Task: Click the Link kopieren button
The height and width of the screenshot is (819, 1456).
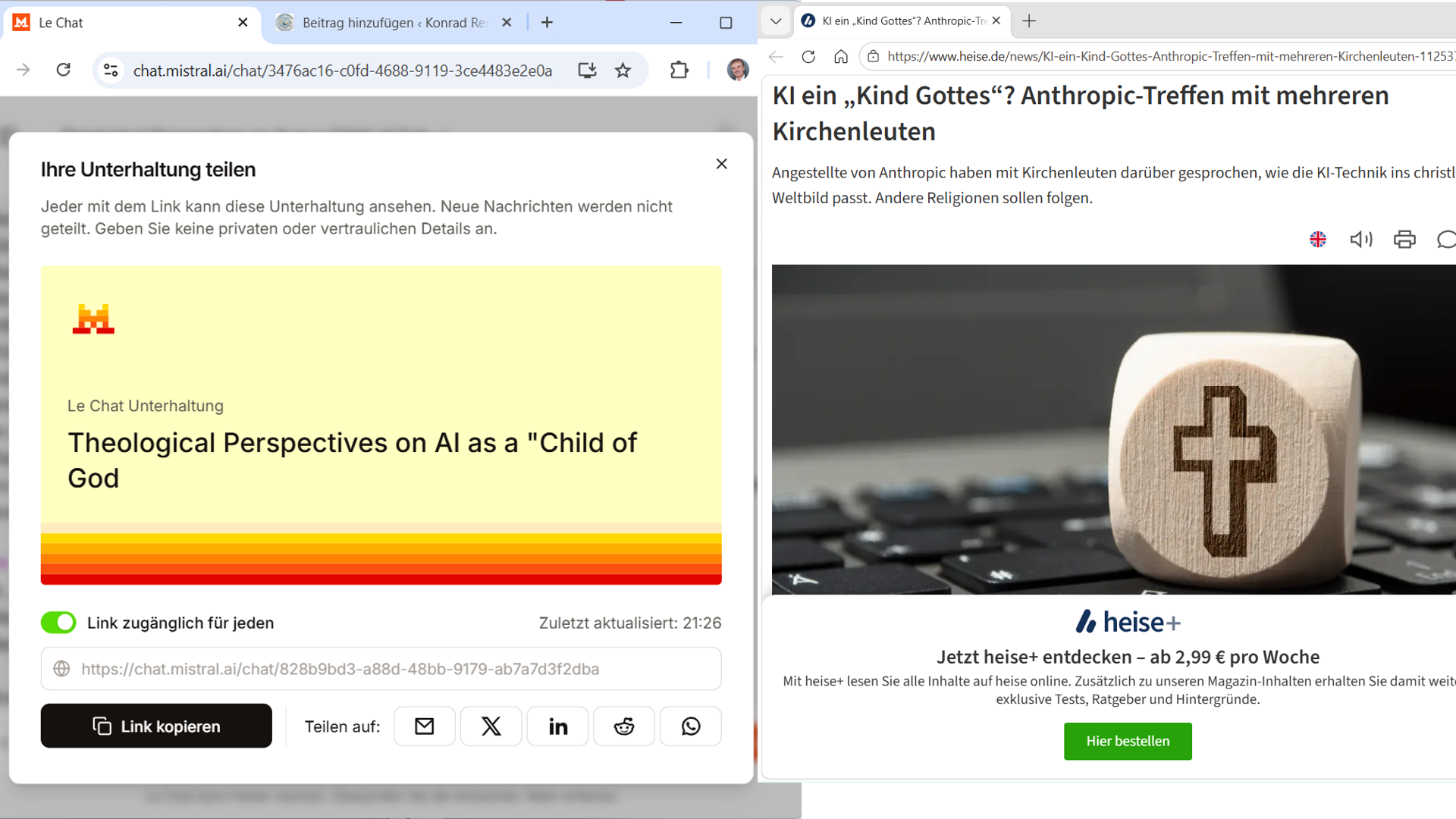Action: point(156,726)
